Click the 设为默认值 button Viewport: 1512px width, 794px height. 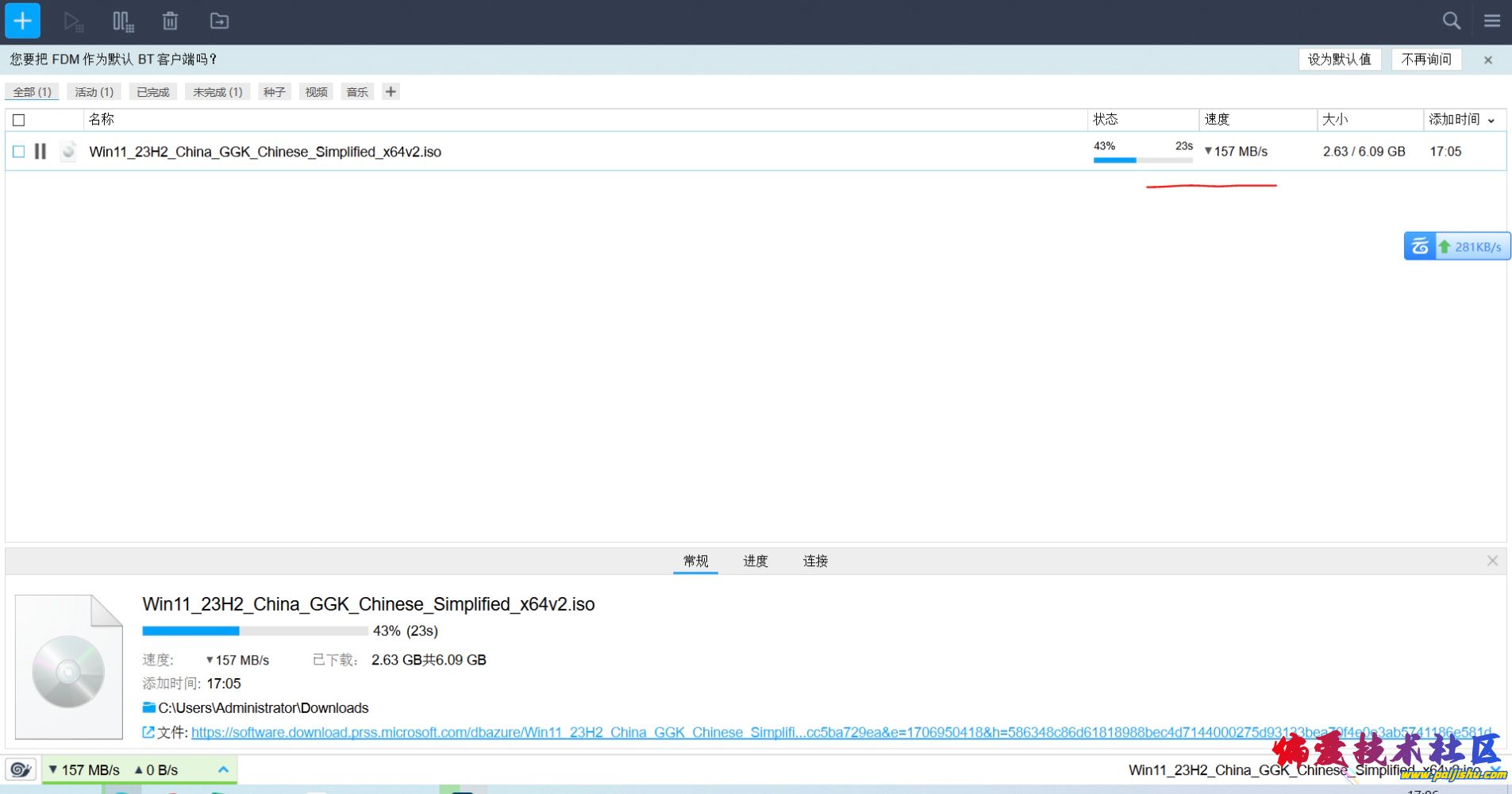(x=1339, y=60)
